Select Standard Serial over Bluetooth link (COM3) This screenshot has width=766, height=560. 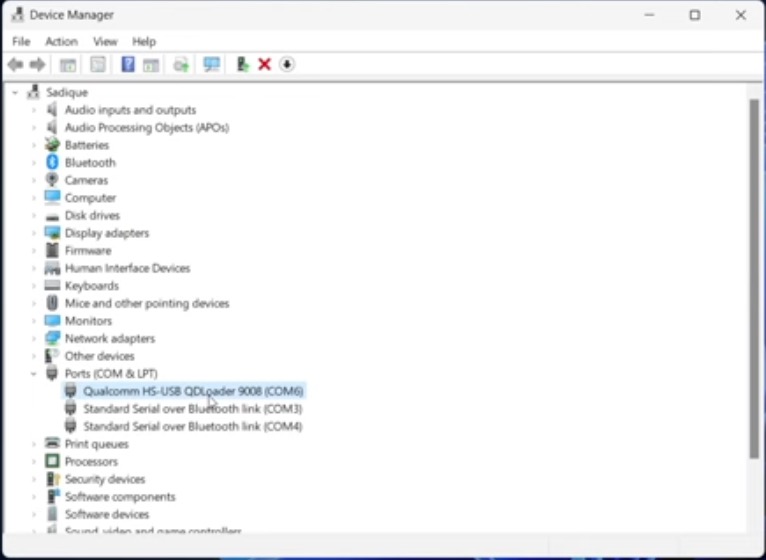point(192,409)
